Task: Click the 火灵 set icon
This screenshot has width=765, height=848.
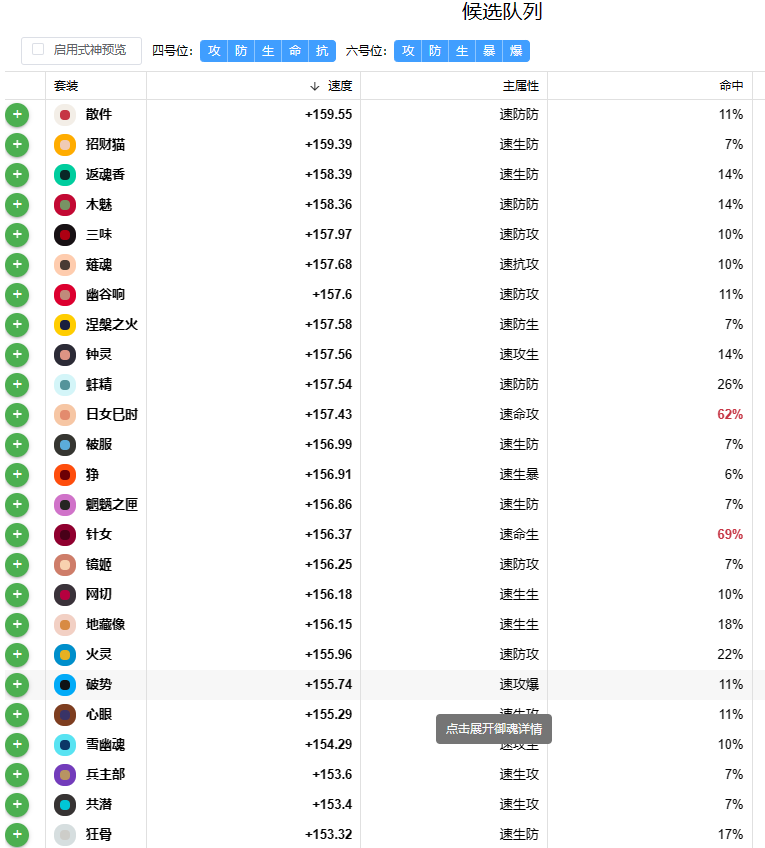Action: (65, 654)
